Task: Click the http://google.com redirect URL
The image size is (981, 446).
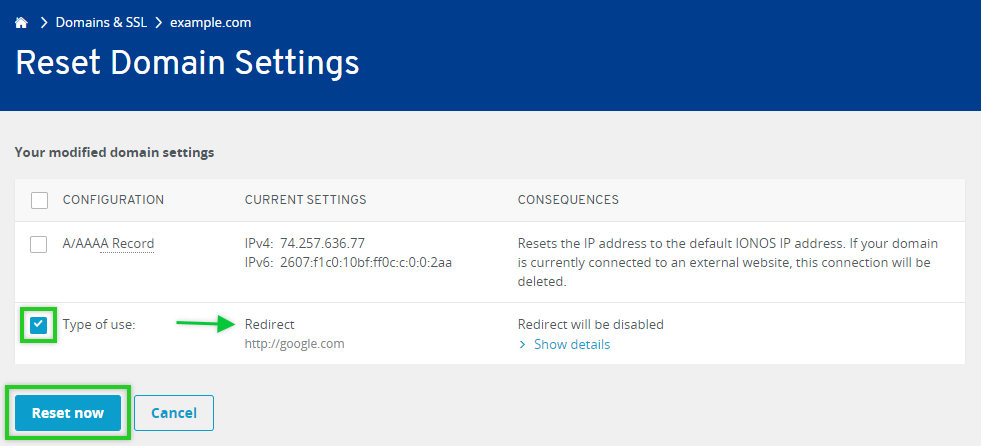Action: pos(294,344)
